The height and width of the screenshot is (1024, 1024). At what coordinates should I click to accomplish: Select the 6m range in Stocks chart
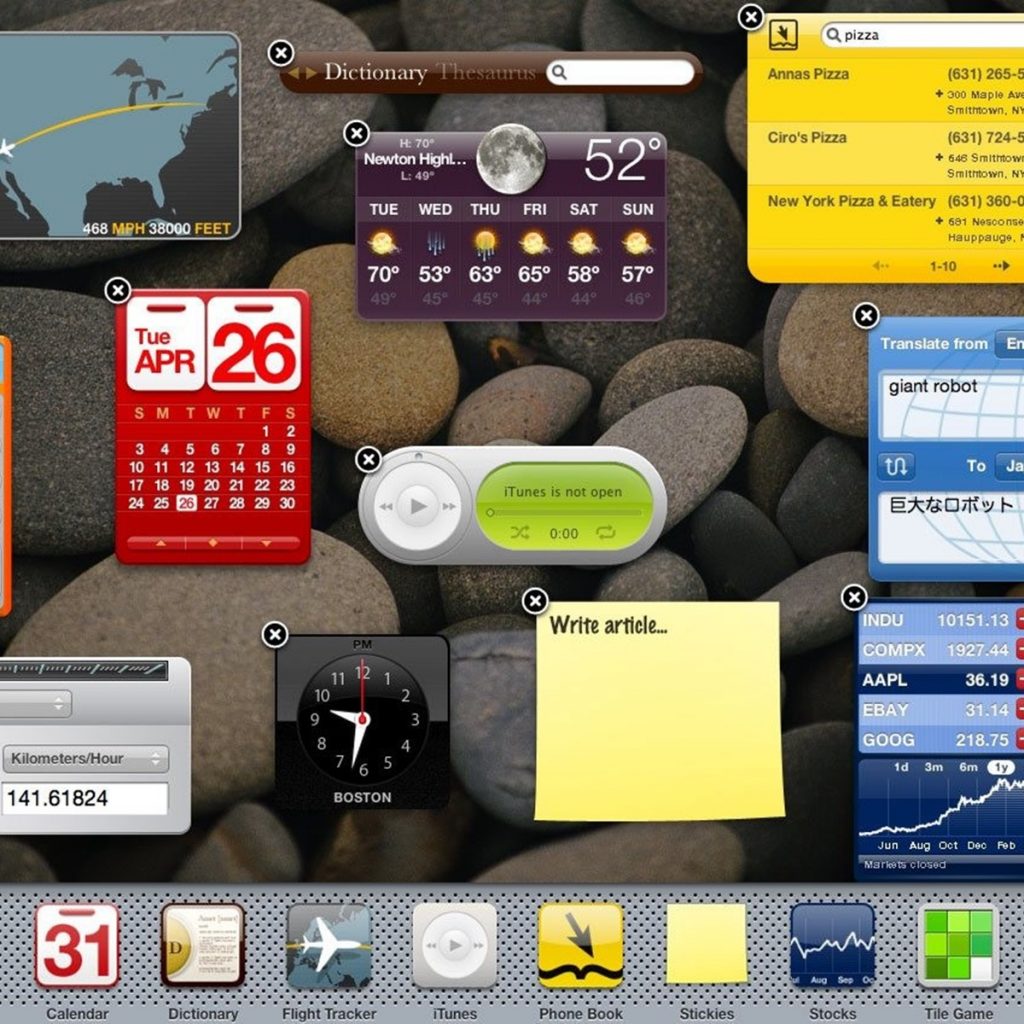[x=967, y=767]
